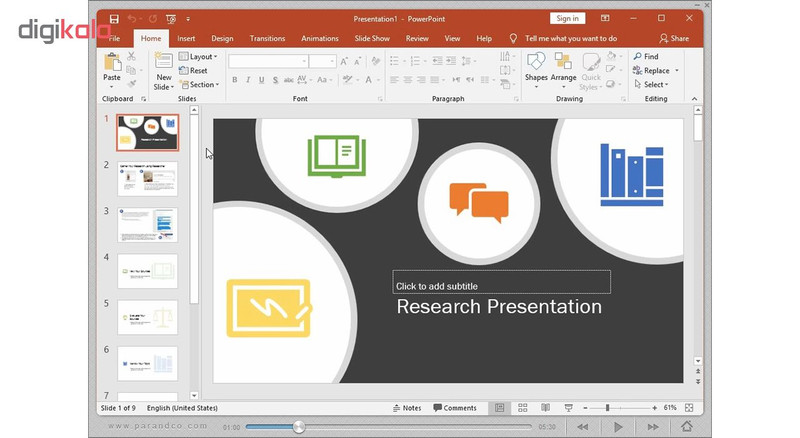Open the Select dropdown in Editing
This screenshot has width=800, height=438.
point(652,84)
